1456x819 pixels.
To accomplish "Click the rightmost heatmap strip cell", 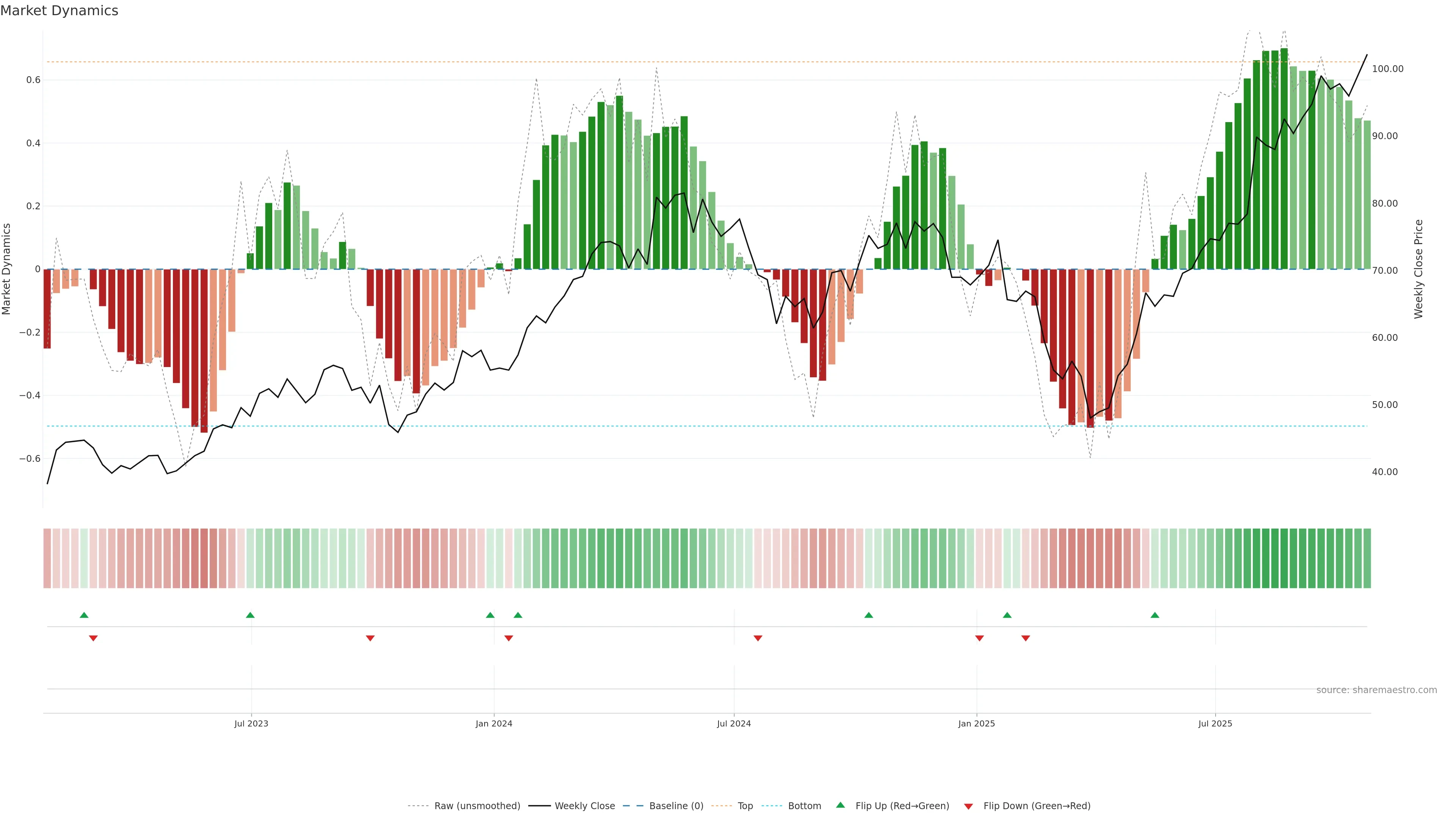I will point(1367,558).
